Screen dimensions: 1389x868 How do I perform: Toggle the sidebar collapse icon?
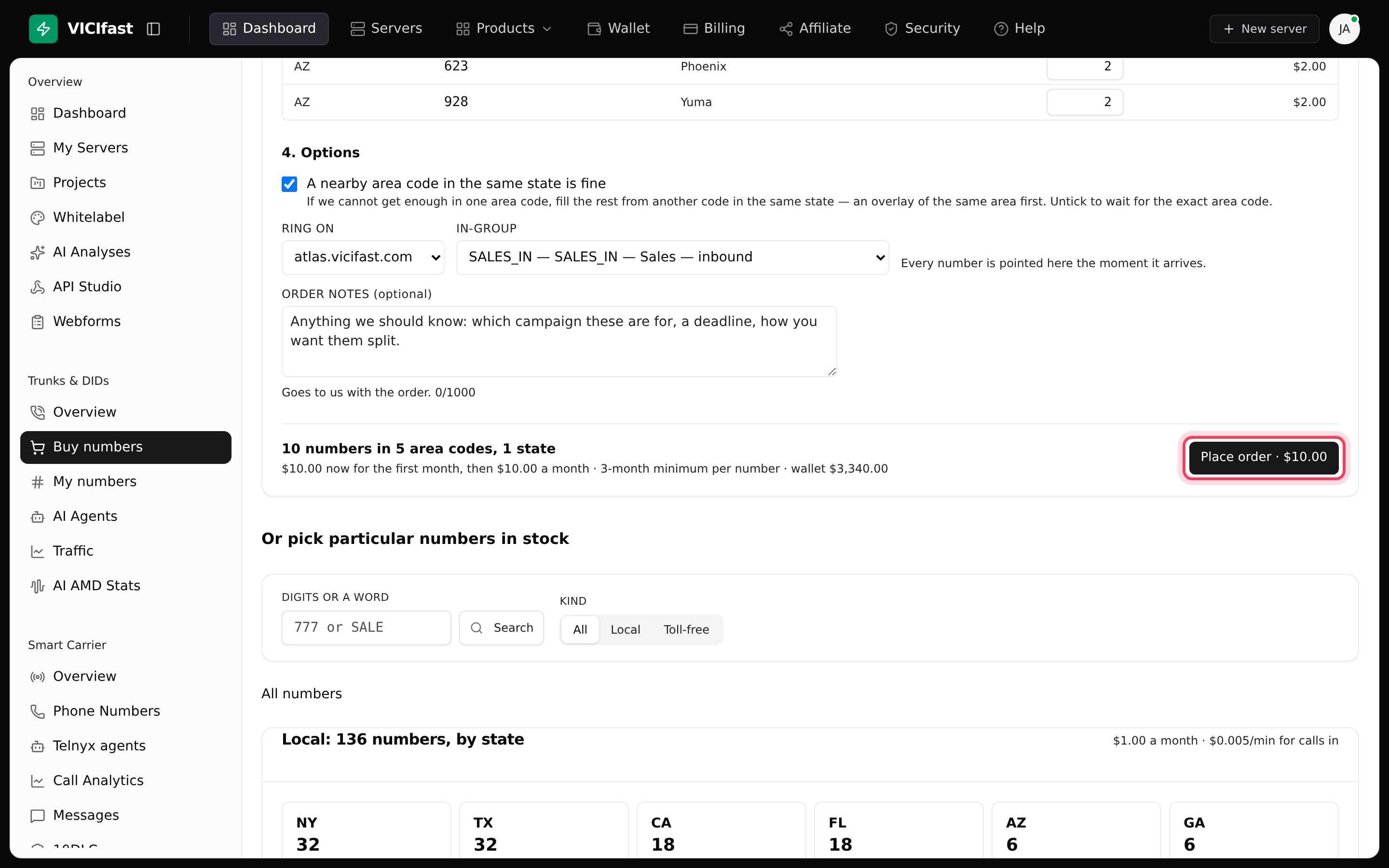153,29
